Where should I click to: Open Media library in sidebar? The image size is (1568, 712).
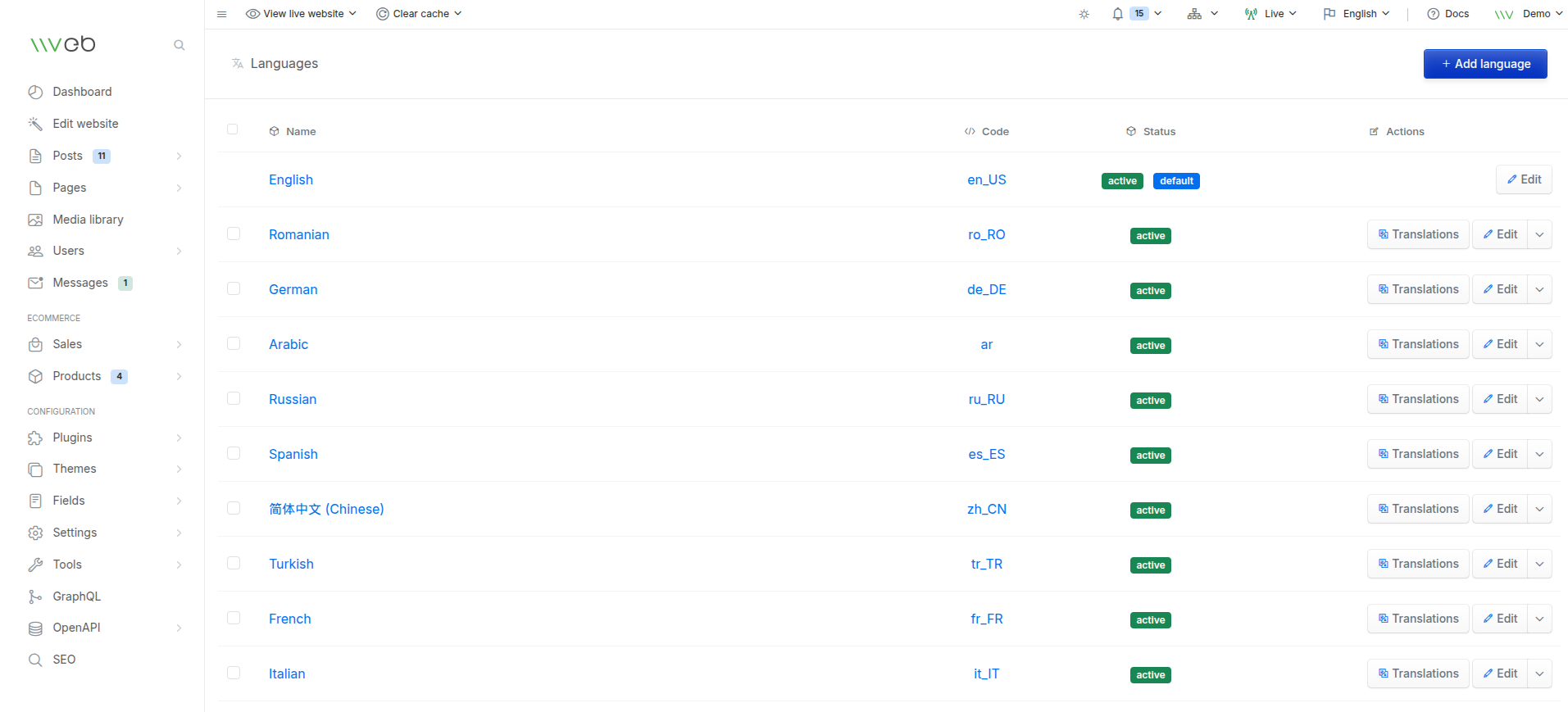click(x=88, y=220)
